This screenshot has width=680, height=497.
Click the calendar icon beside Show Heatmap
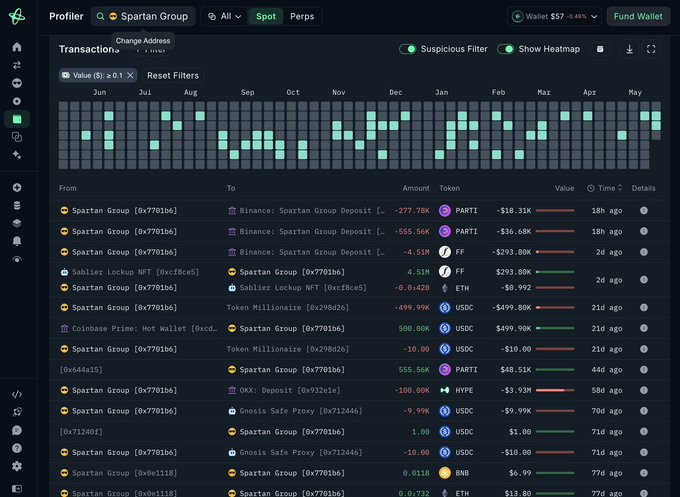coord(600,49)
